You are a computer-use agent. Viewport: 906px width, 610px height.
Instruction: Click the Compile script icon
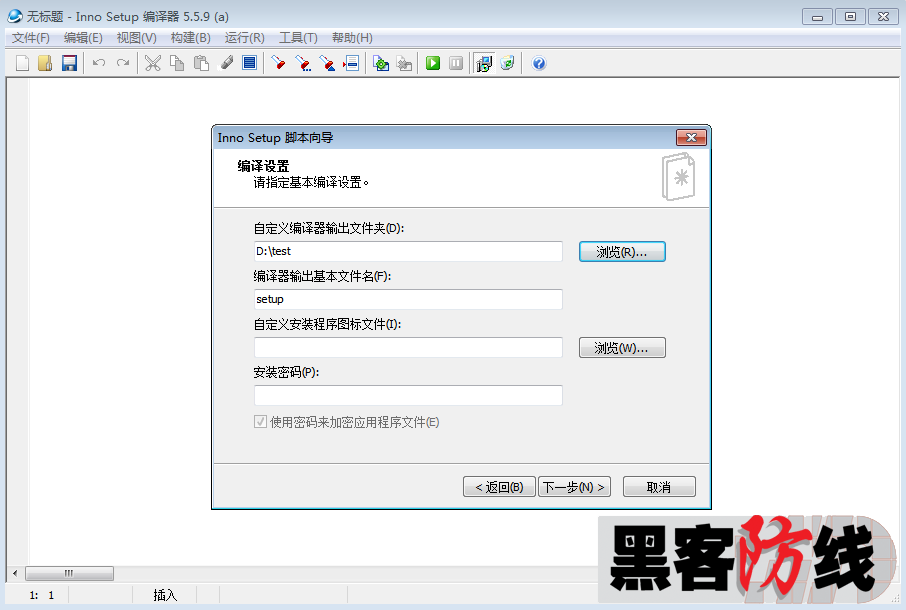(381, 63)
